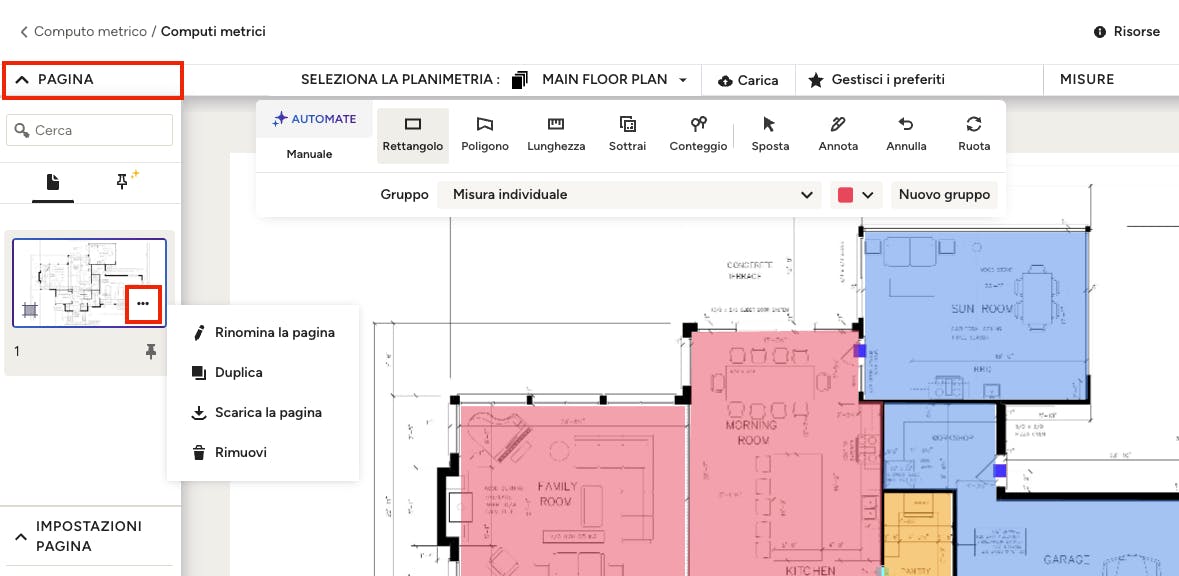Activate the Sottrai tool
Viewport: 1179px width, 576px height.
[627, 134]
